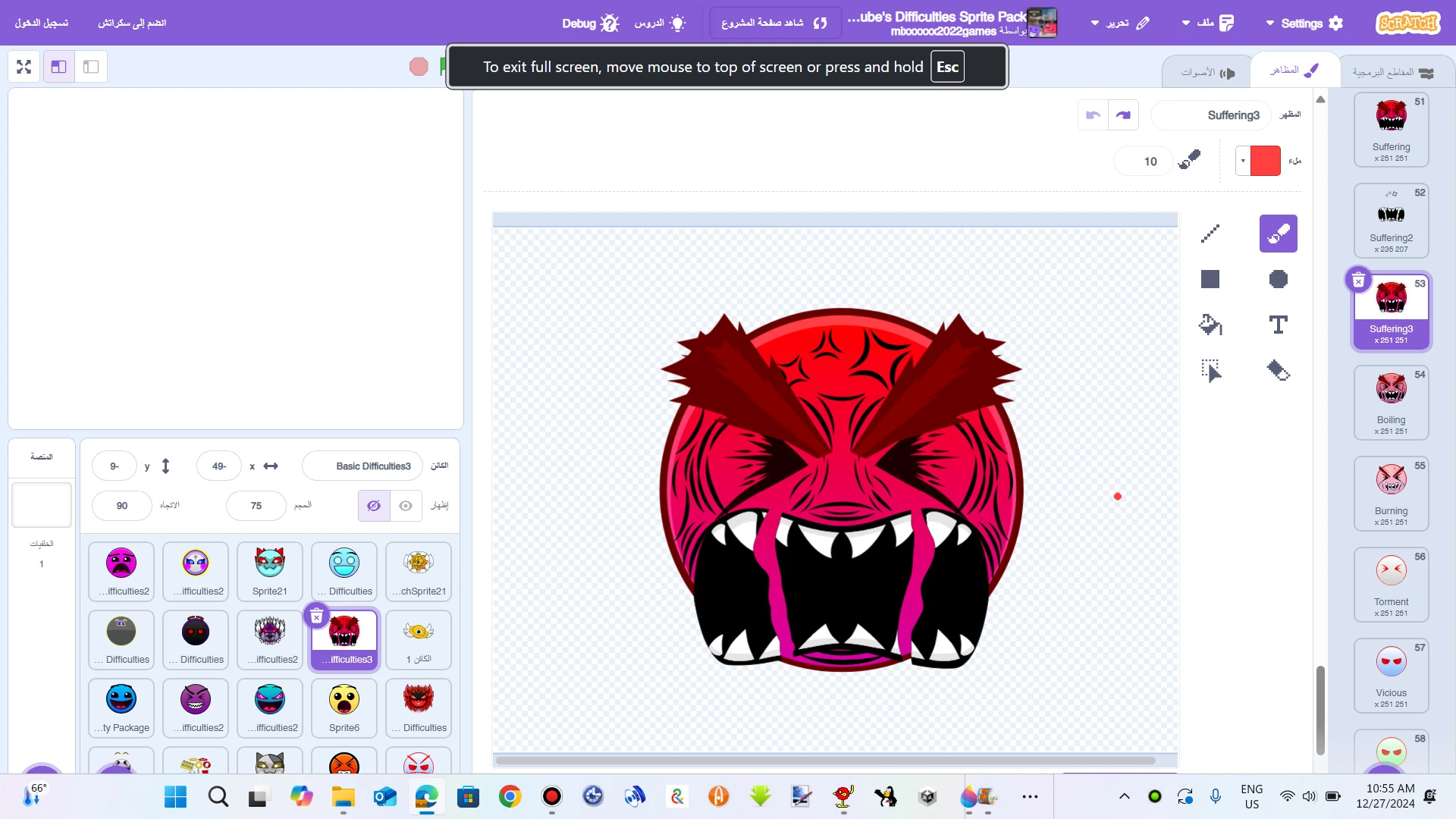
Task: Select the Eraser tool
Action: (1279, 370)
